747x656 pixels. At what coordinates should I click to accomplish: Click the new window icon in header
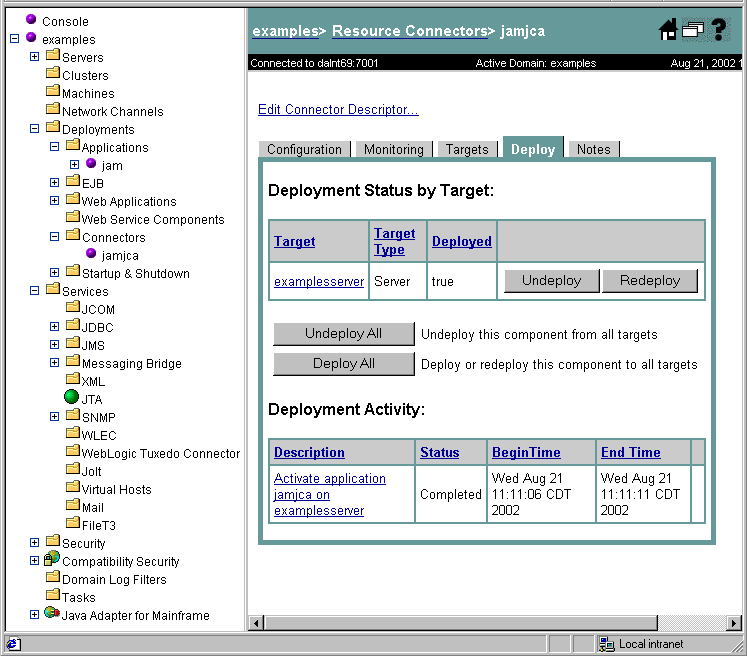point(693,31)
